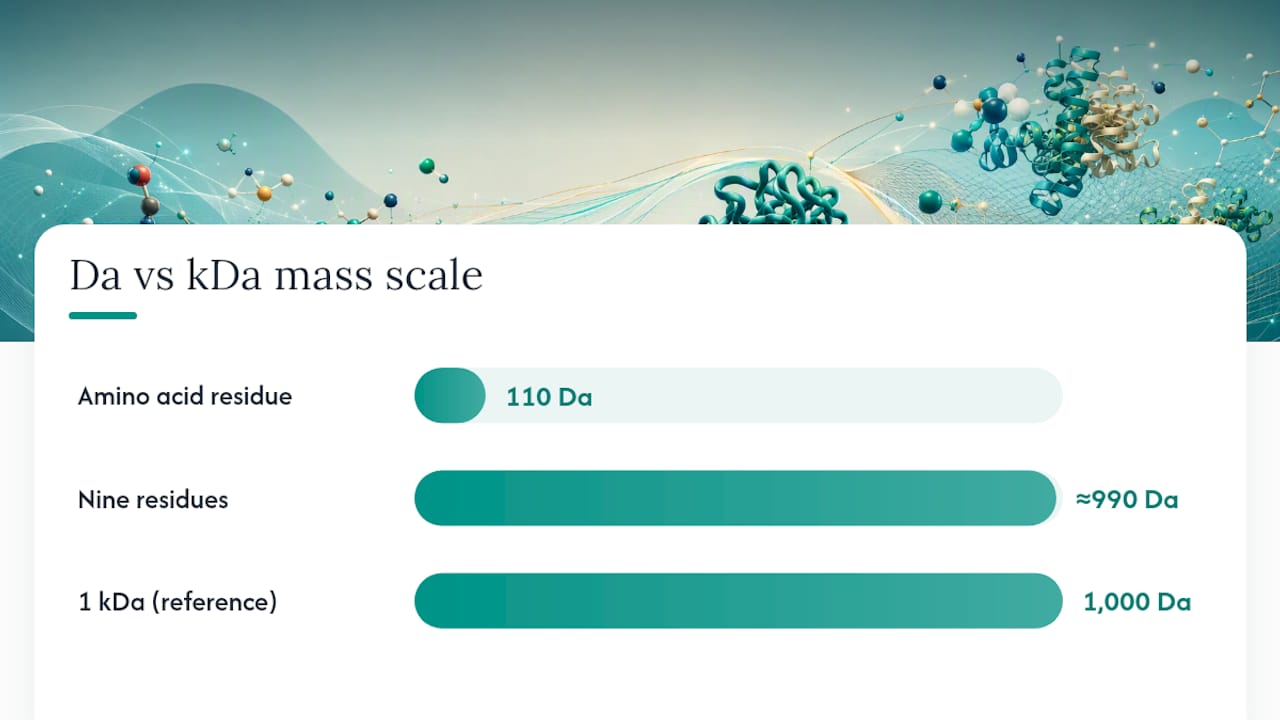Click the small green sphere in the banner

pyautogui.click(x=427, y=166)
